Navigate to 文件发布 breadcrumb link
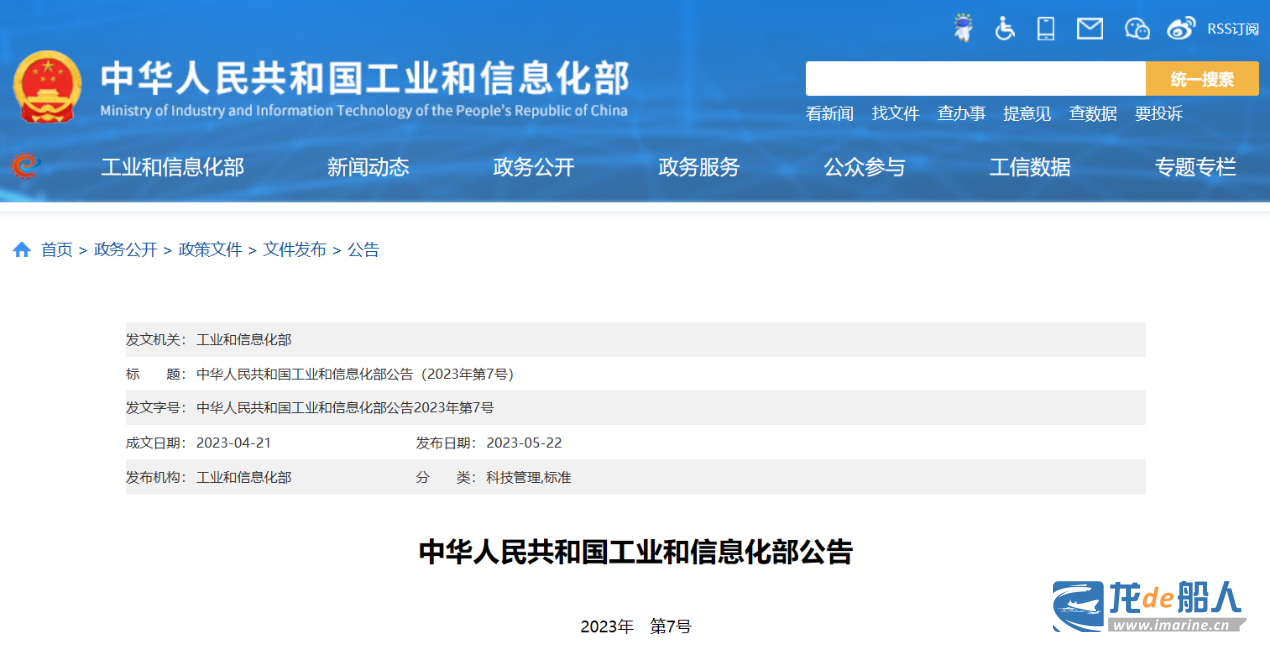Image resolution: width=1270 pixels, height=655 pixels. (294, 250)
